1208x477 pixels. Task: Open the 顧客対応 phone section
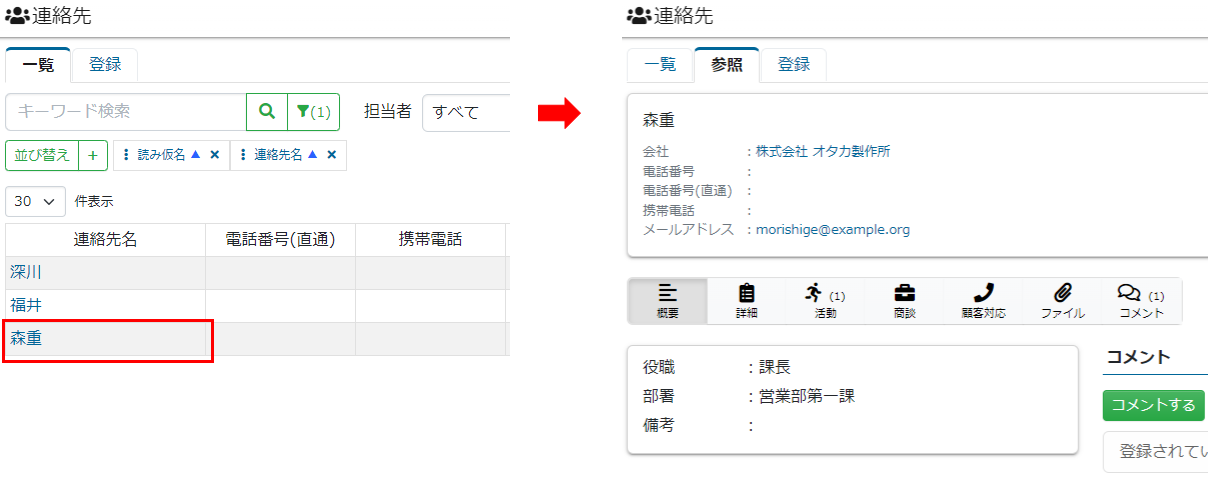983,301
